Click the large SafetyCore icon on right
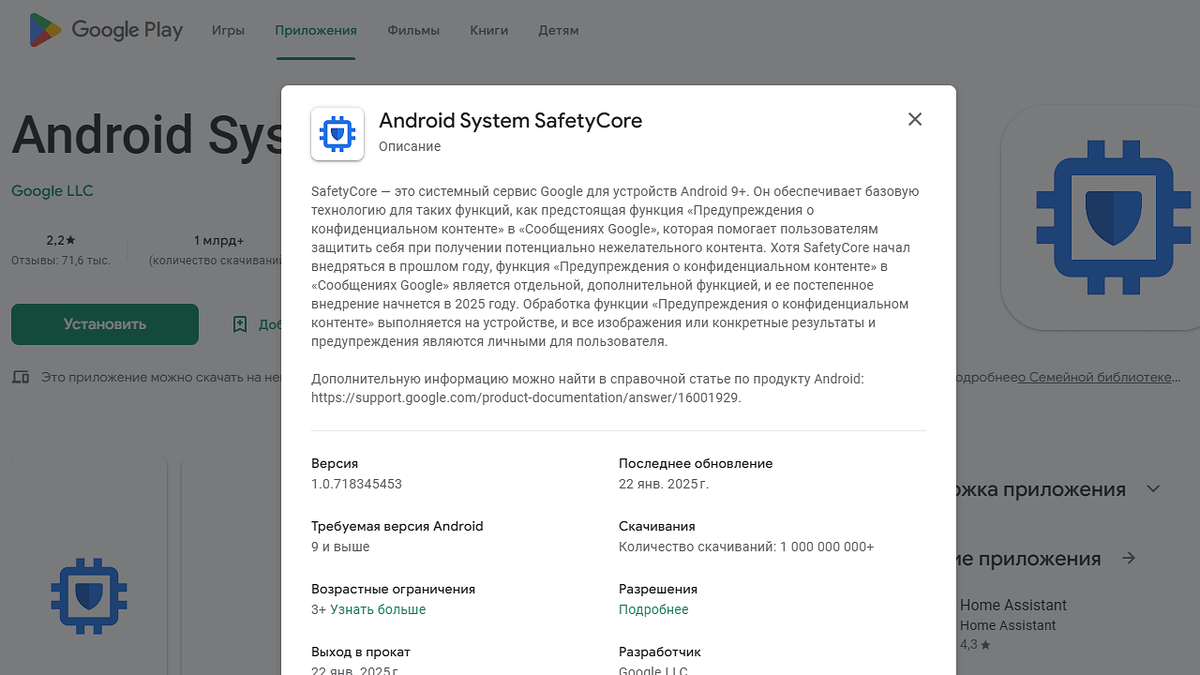This screenshot has width=1200, height=675. point(1113,217)
